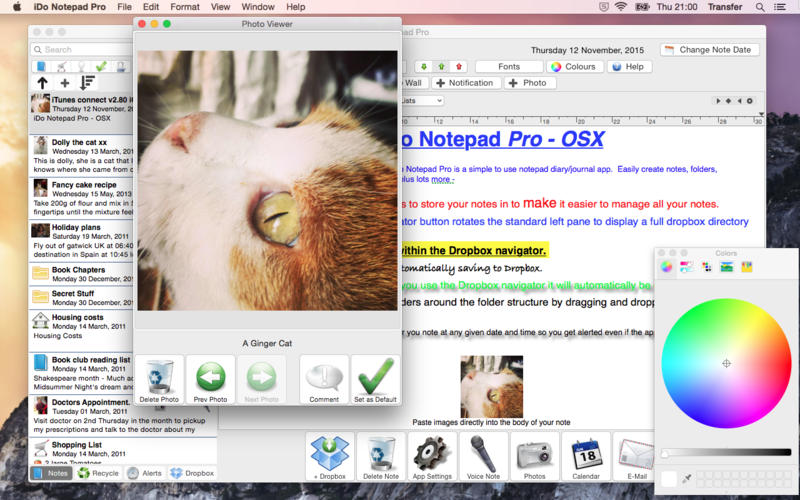The width and height of the screenshot is (800, 500).
Task: Open Photos camera icon in bottom toolbar
Action: (x=534, y=456)
